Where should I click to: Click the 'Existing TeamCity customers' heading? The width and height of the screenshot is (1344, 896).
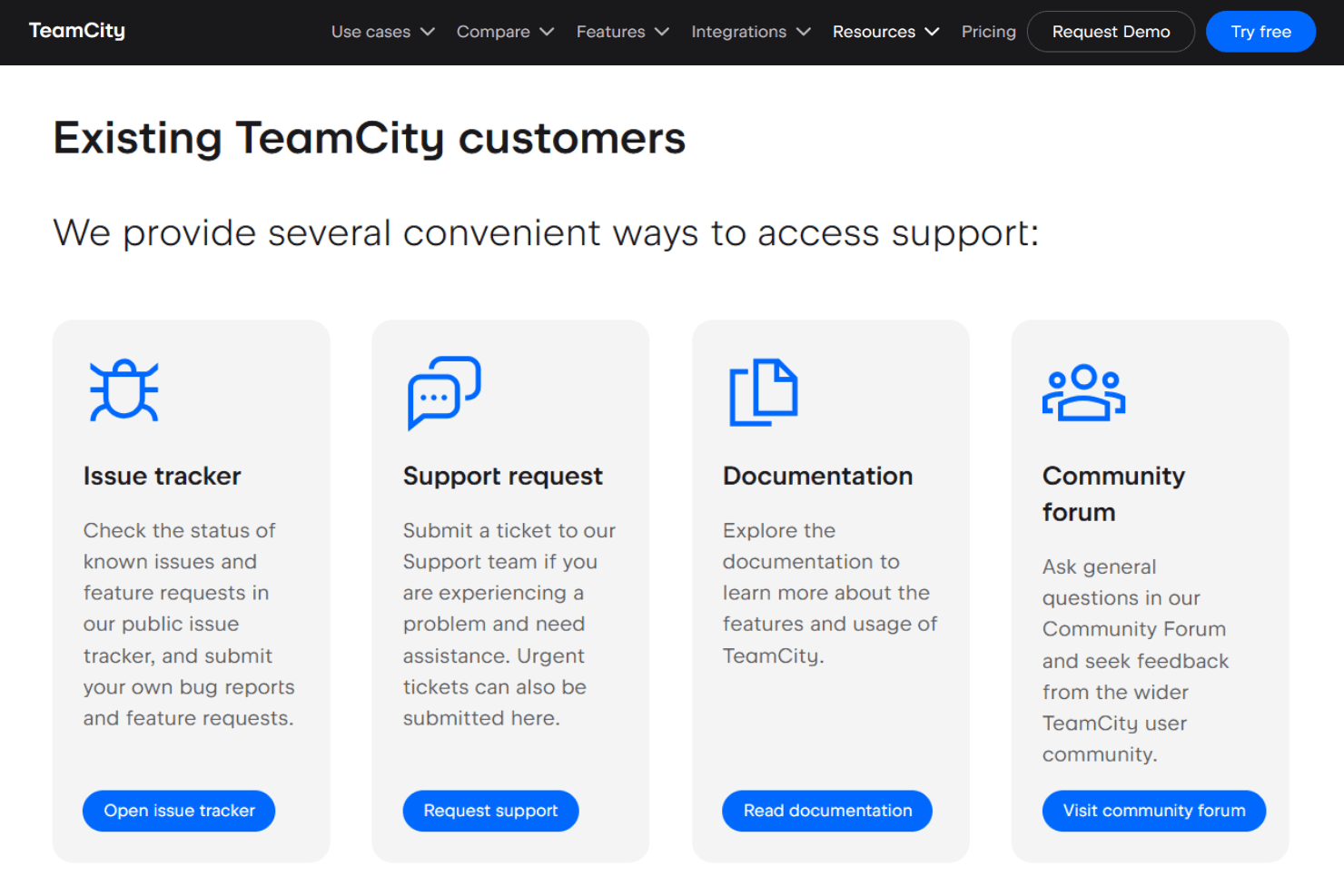[370, 139]
